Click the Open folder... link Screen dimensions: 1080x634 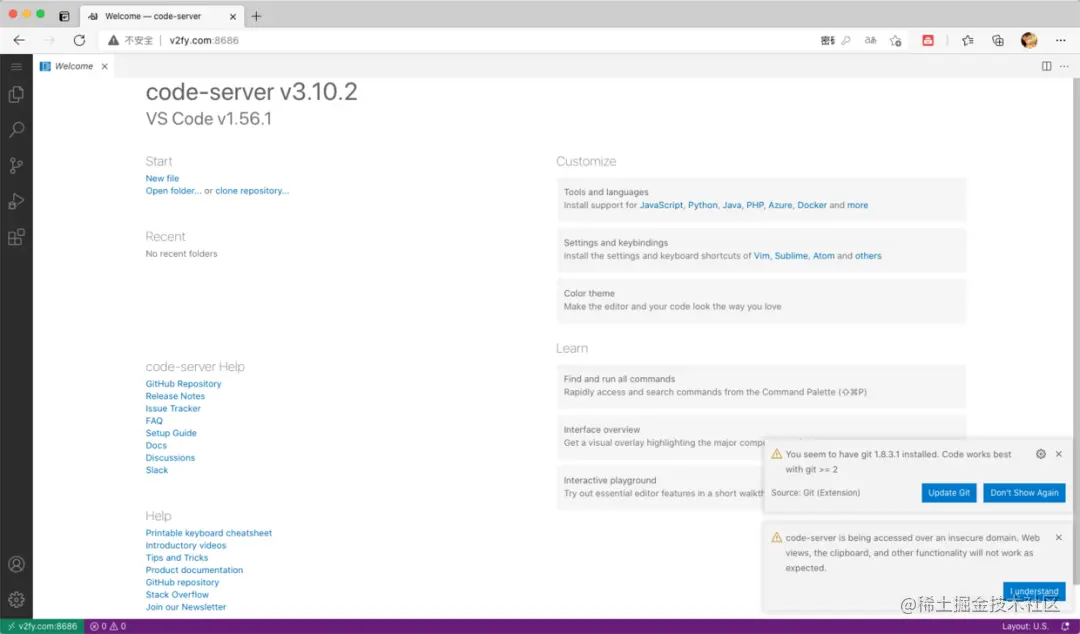point(174,191)
